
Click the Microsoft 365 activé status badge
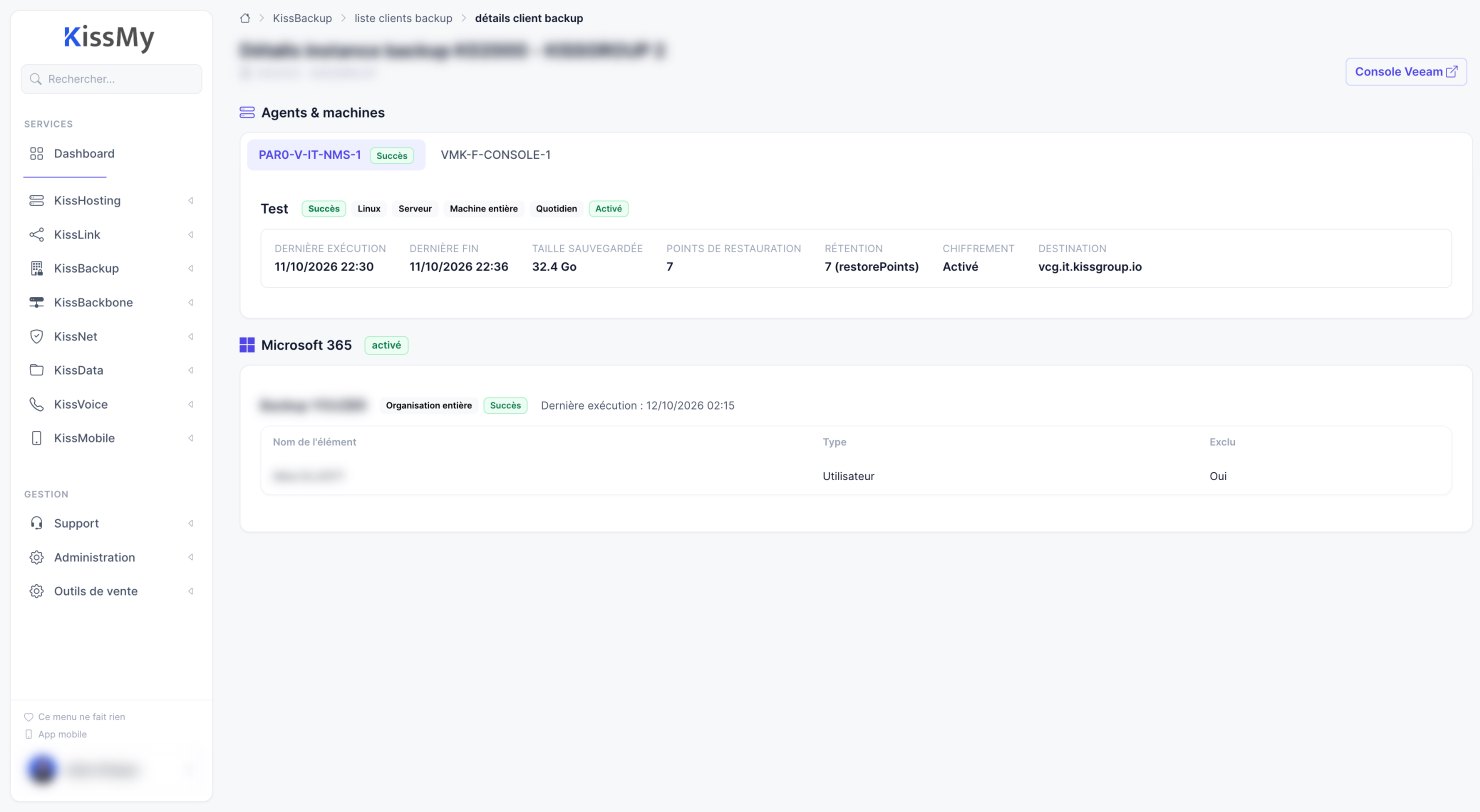[387, 345]
